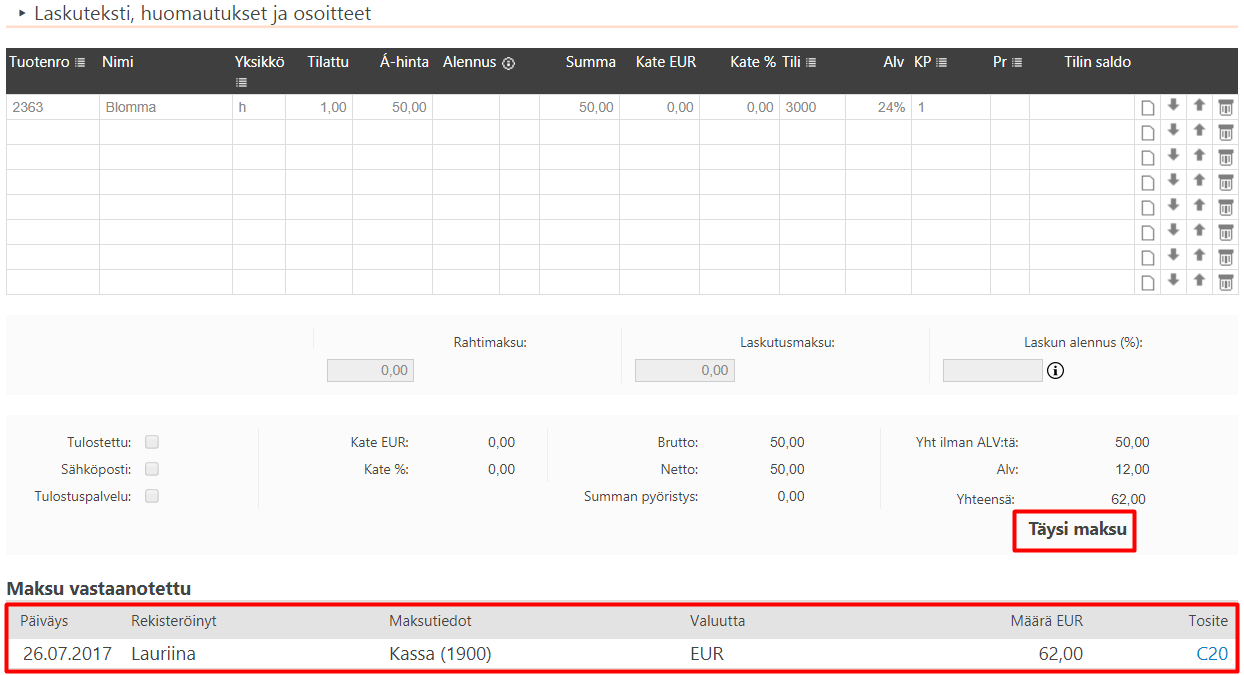The width and height of the screenshot is (1244, 675).
Task: Open voucher link C20
Action: [x=1212, y=654]
